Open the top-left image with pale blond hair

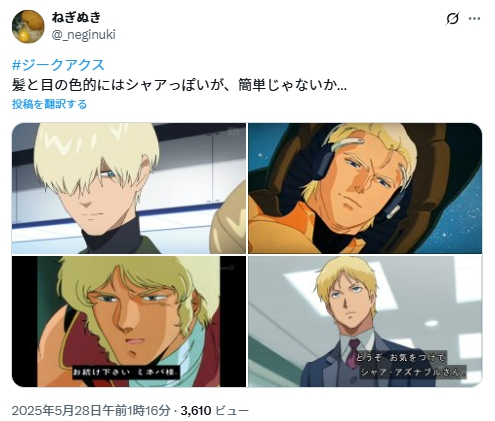click(129, 188)
